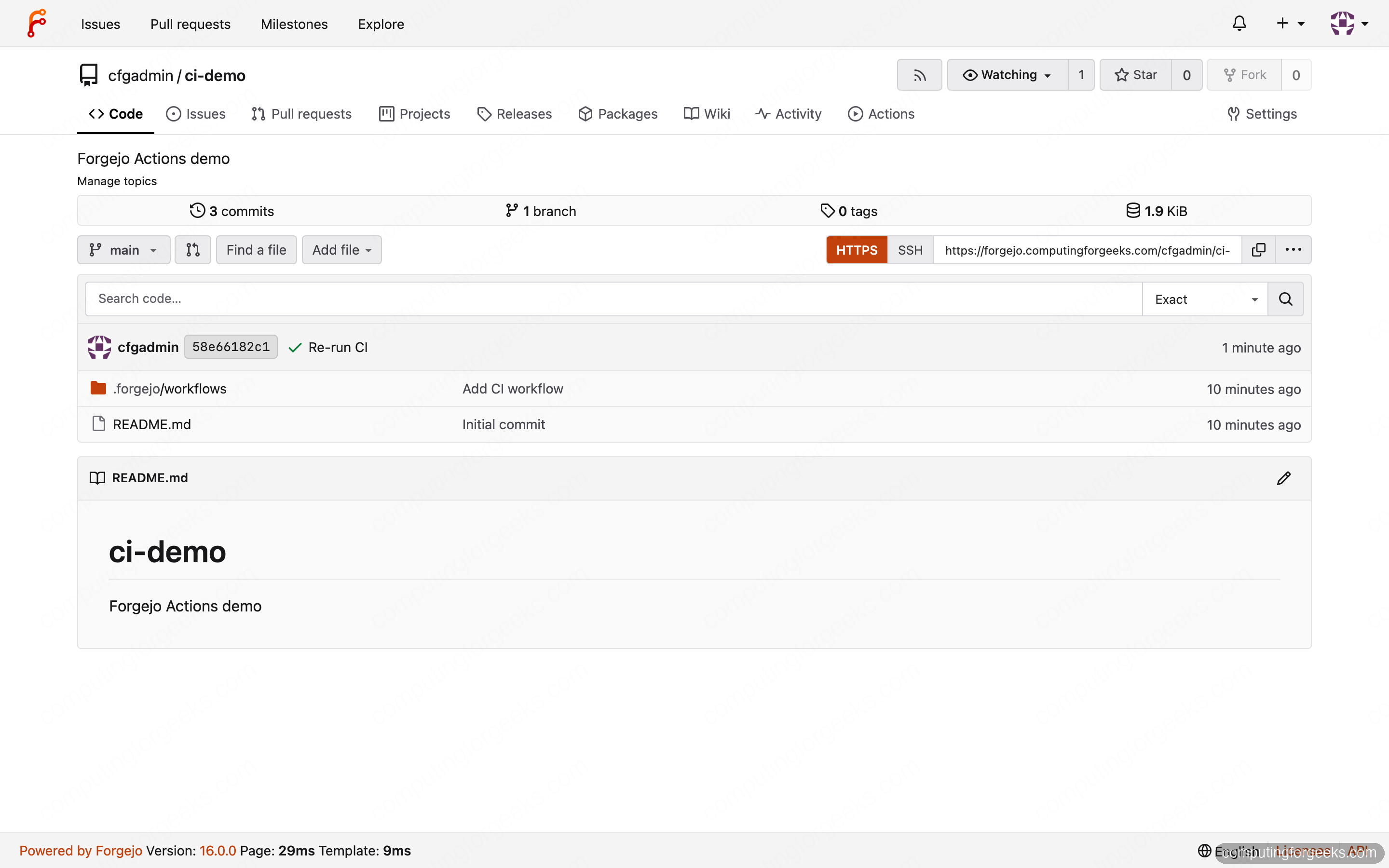Open the Projects tab
The width and height of the screenshot is (1389, 868).
tap(414, 114)
